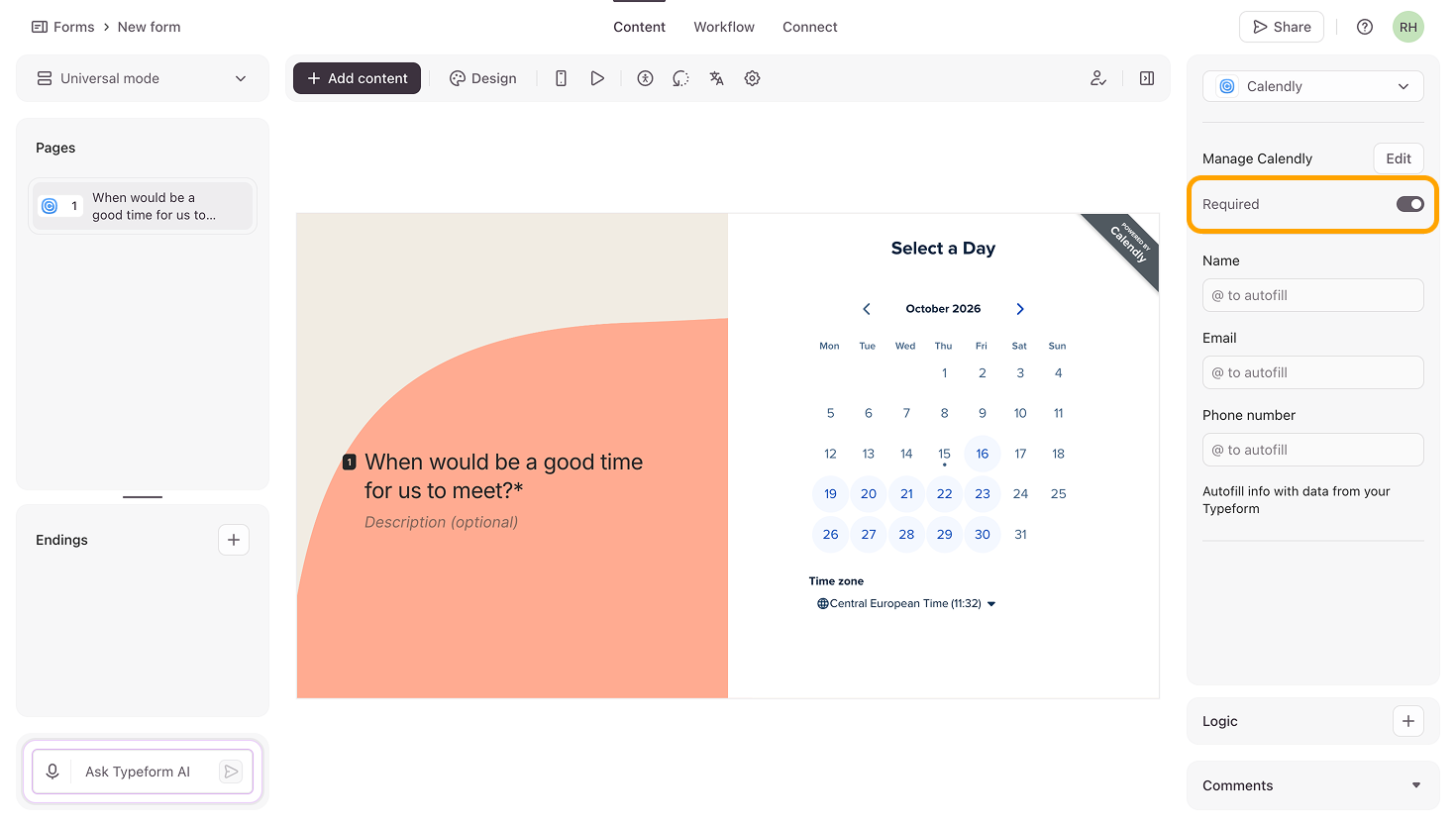Click Edit next to Manage Calendly

point(1399,158)
